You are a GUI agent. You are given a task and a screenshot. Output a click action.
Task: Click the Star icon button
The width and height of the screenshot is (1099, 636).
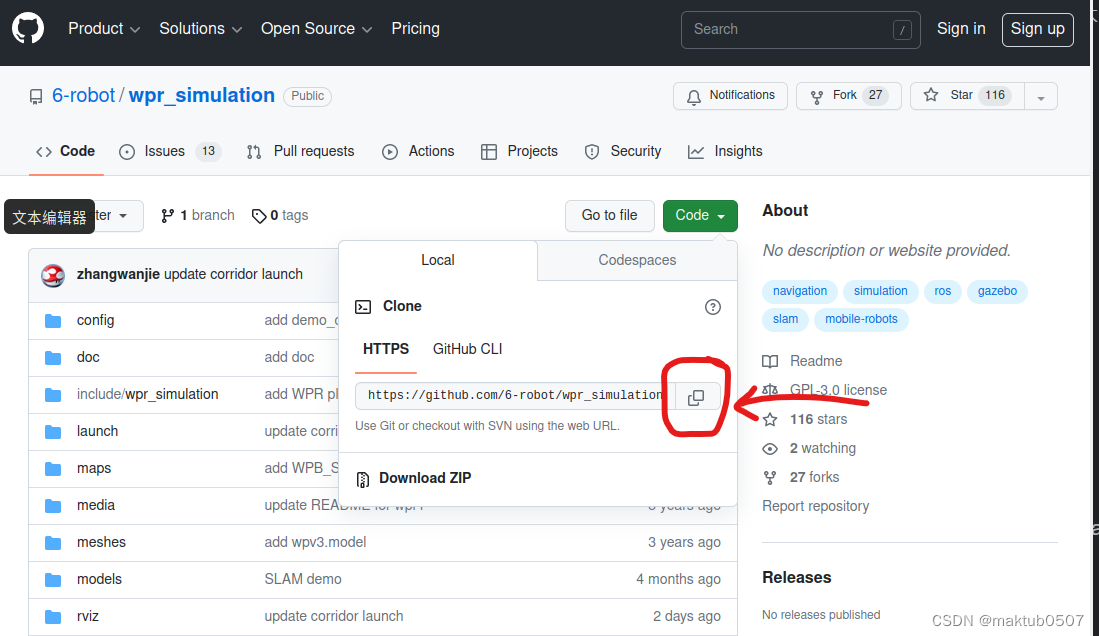pyautogui.click(x=931, y=95)
